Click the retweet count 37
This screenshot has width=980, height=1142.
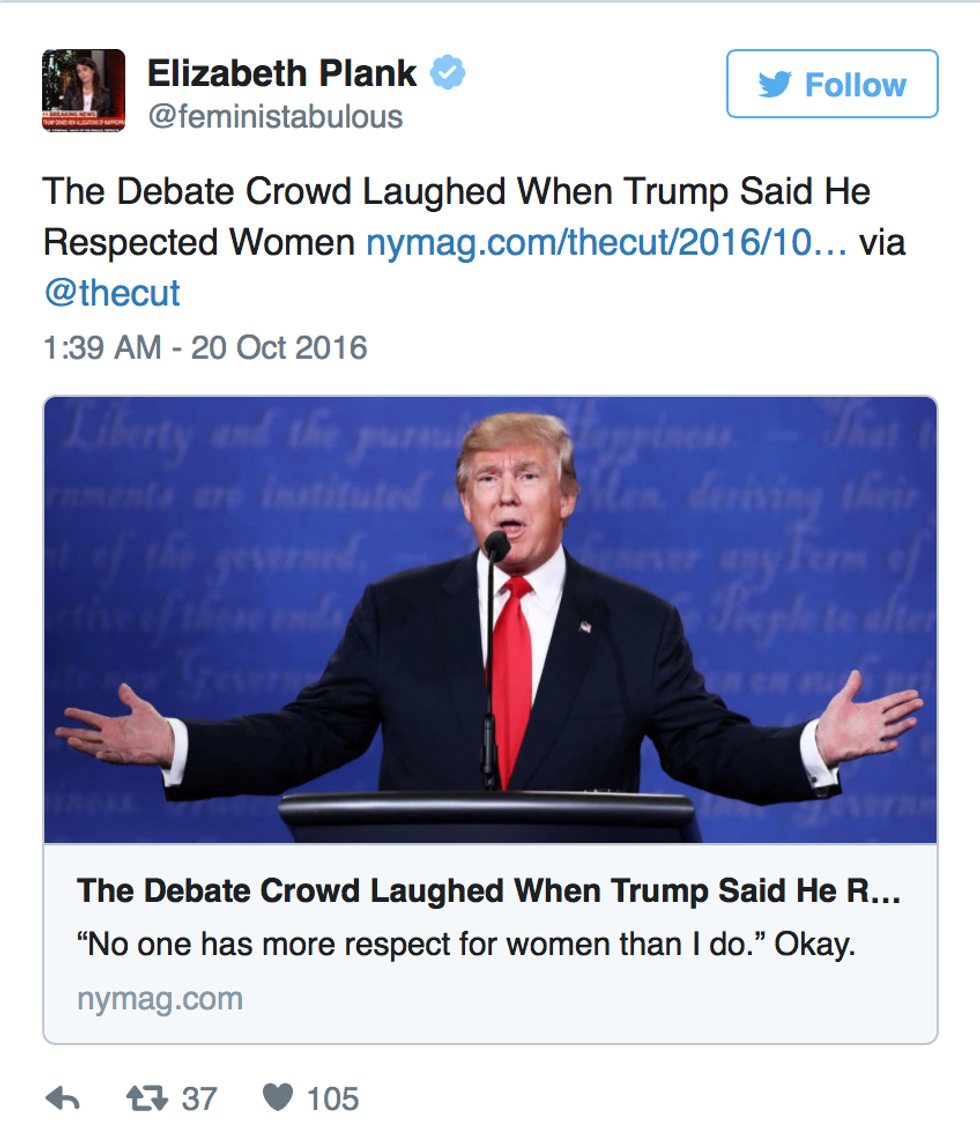click(x=199, y=1099)
